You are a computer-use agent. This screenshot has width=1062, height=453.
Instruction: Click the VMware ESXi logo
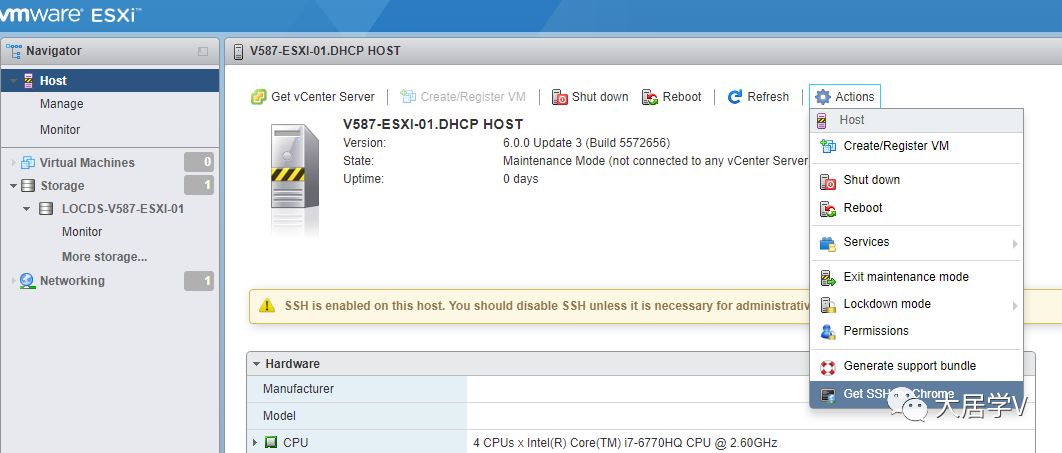pos(69,15)
